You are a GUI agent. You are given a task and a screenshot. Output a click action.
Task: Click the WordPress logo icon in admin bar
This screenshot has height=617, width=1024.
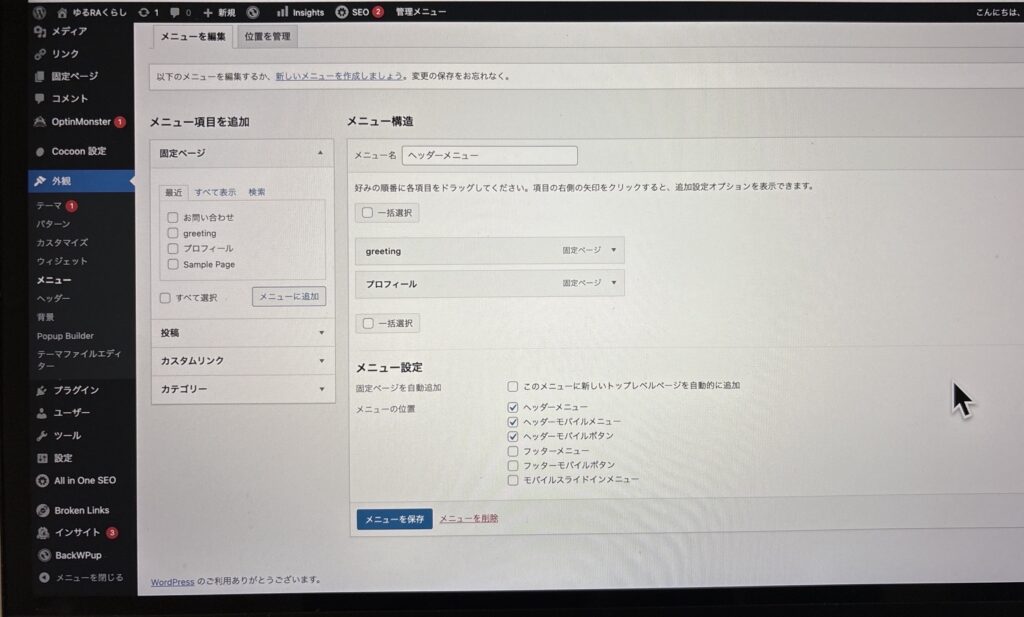[x=40, y=12]
